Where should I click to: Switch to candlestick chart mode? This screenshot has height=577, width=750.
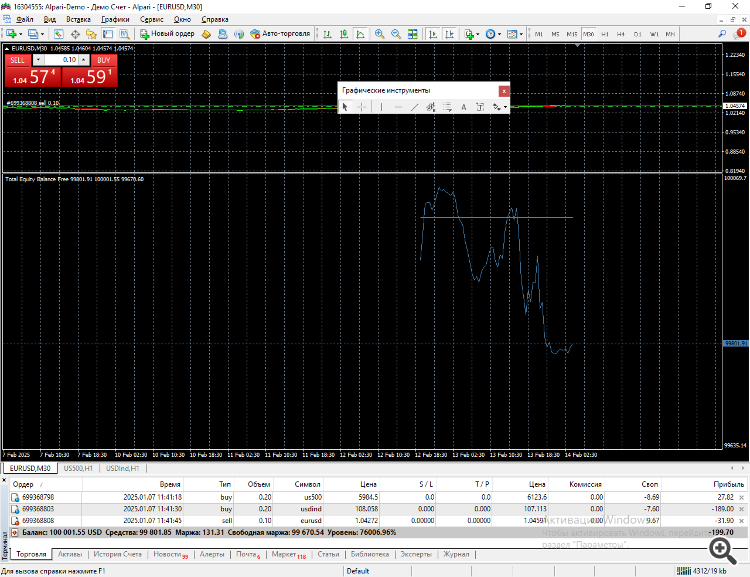pyautogui.click(x=344, y=34)
